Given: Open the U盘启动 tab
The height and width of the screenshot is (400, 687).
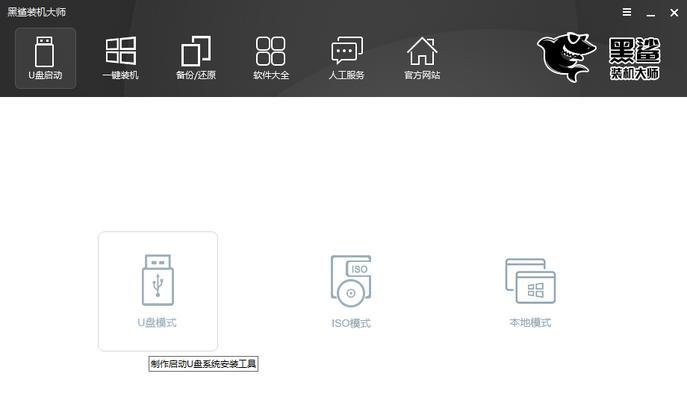Looking at the screenshot, I should [45, 58].
